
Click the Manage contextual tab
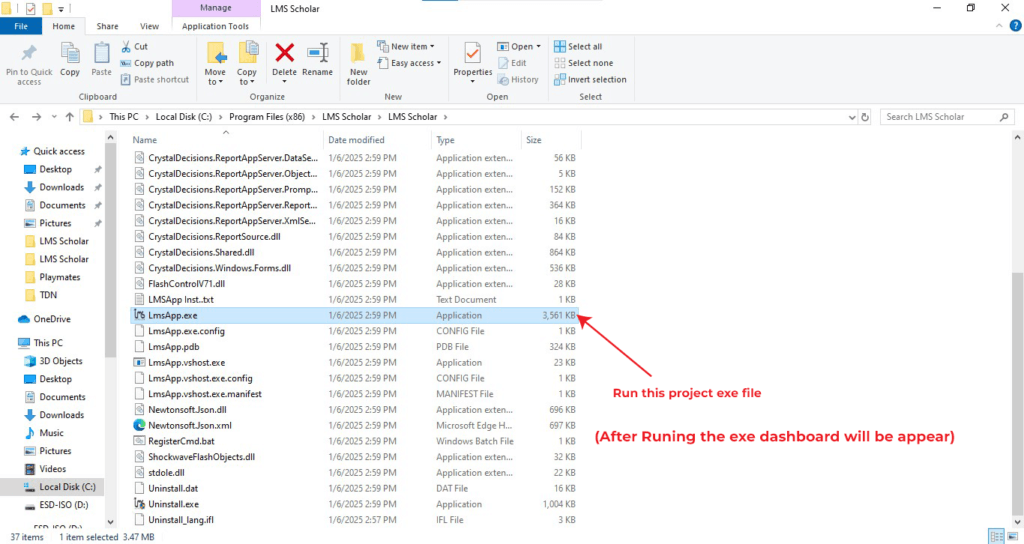click(x=216, y=8)
